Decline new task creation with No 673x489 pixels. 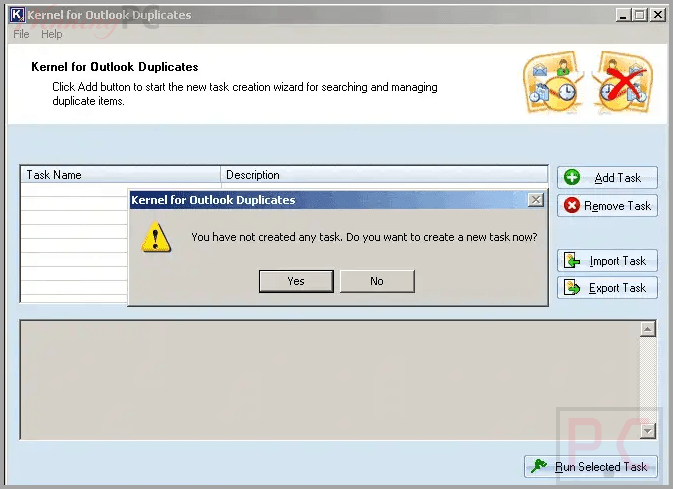(x=377, y=281)
